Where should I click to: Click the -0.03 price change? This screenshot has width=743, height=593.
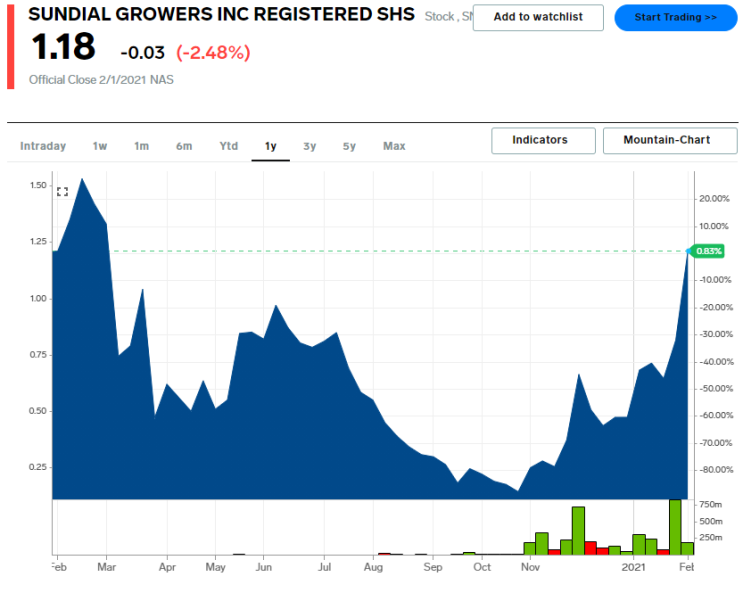[x=142, y=53]
